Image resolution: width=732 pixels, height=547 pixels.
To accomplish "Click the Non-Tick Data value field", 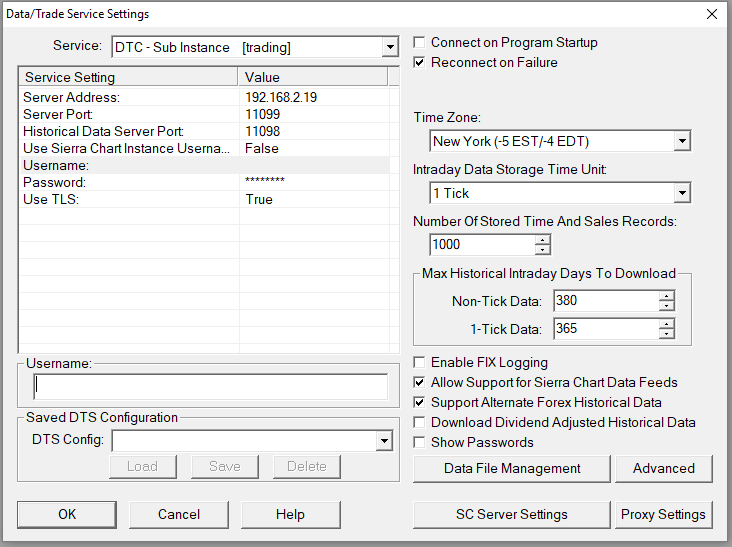I will (606, 301).
